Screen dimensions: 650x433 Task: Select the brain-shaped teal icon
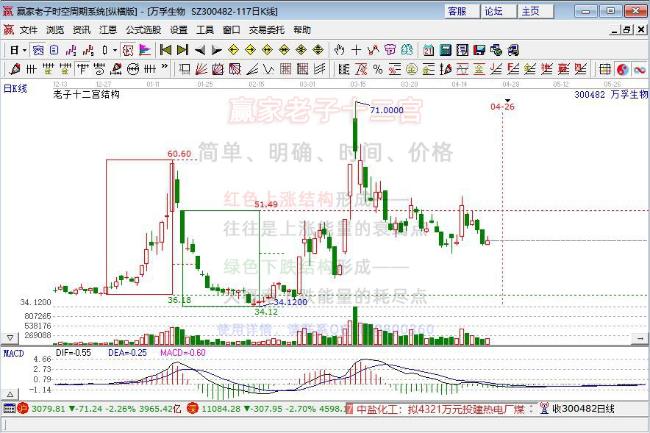[407, 50]
